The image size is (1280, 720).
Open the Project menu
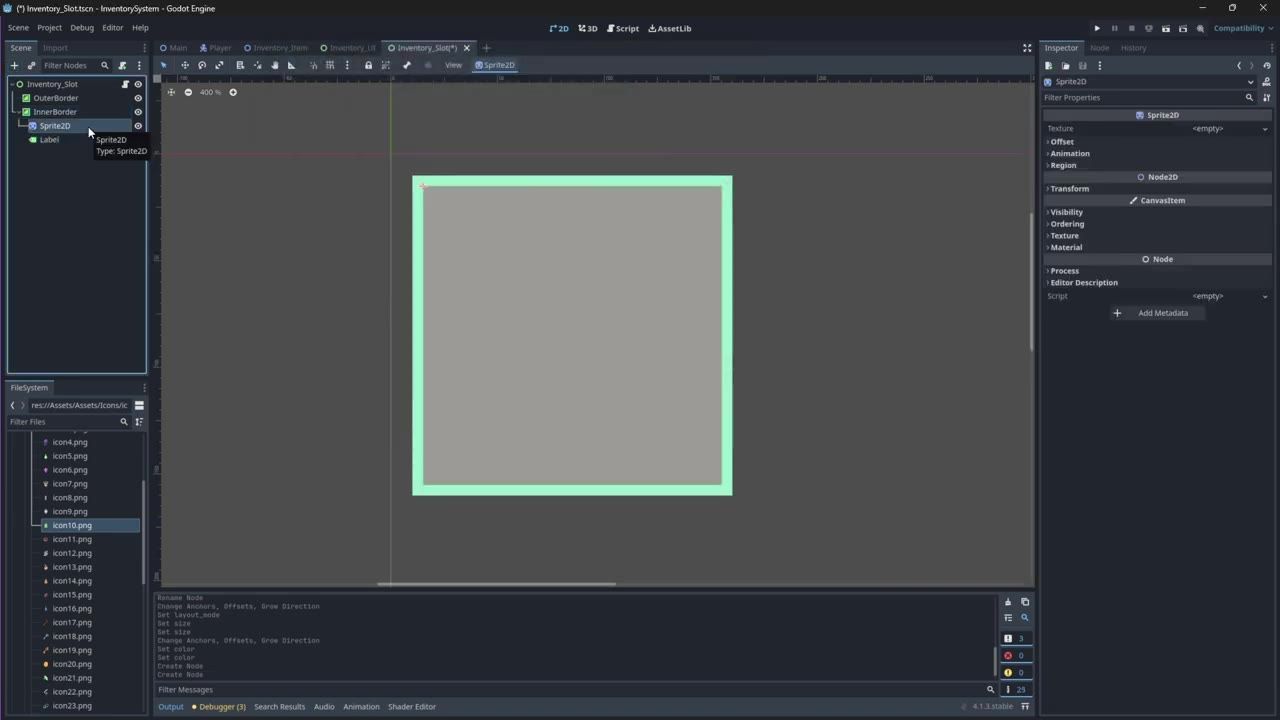49,28
